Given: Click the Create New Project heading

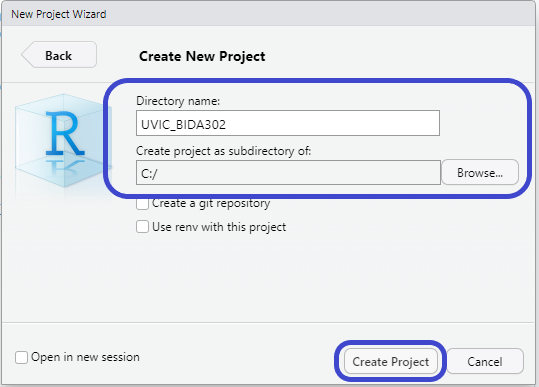Looking at the screenshot, I should click(202, 56).
